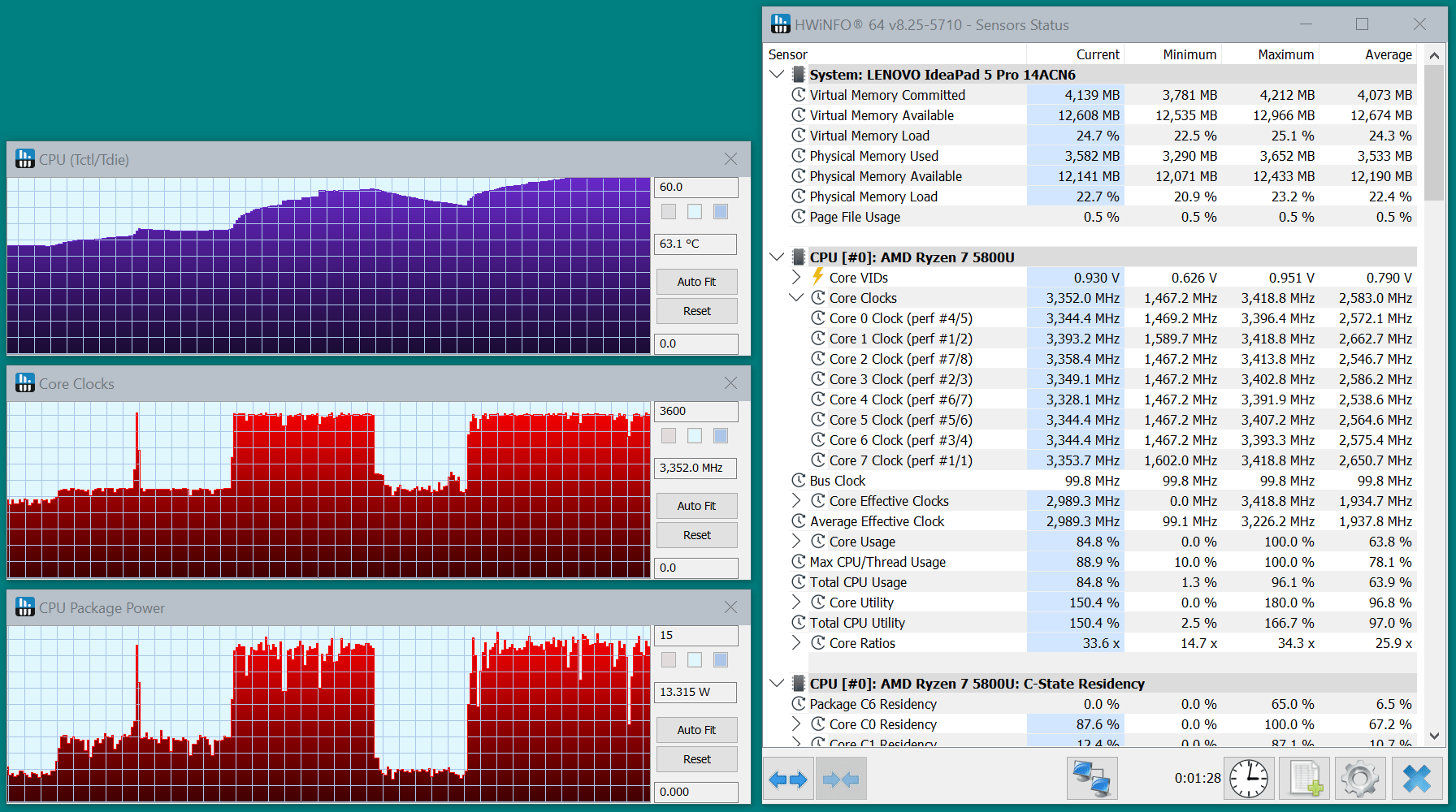
Task: Click the clock icon beside Total CPU Usage
Action: pyautogui.click(x=799, y=581)
